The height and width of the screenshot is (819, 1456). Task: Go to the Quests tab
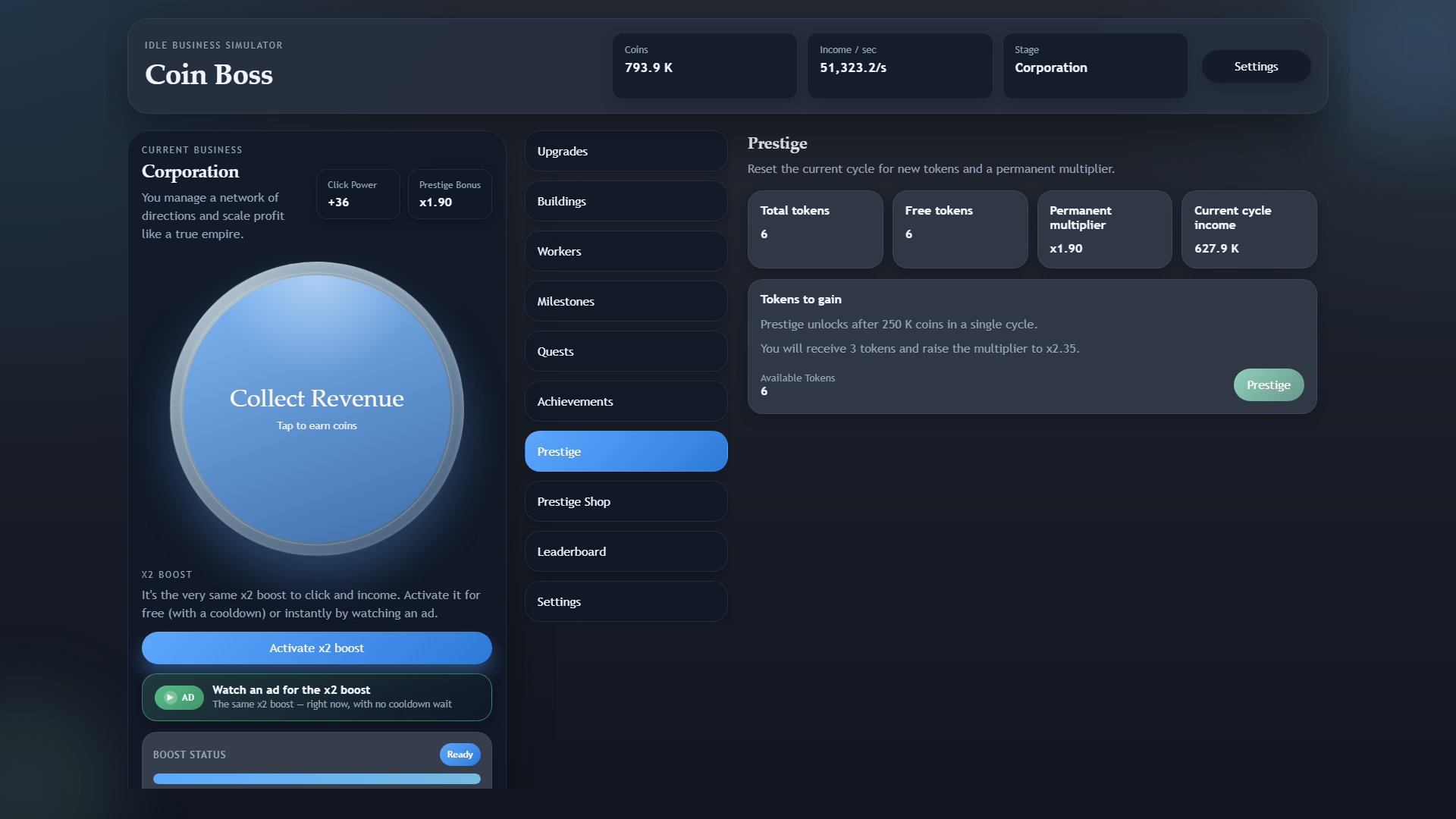pos(626,351)
